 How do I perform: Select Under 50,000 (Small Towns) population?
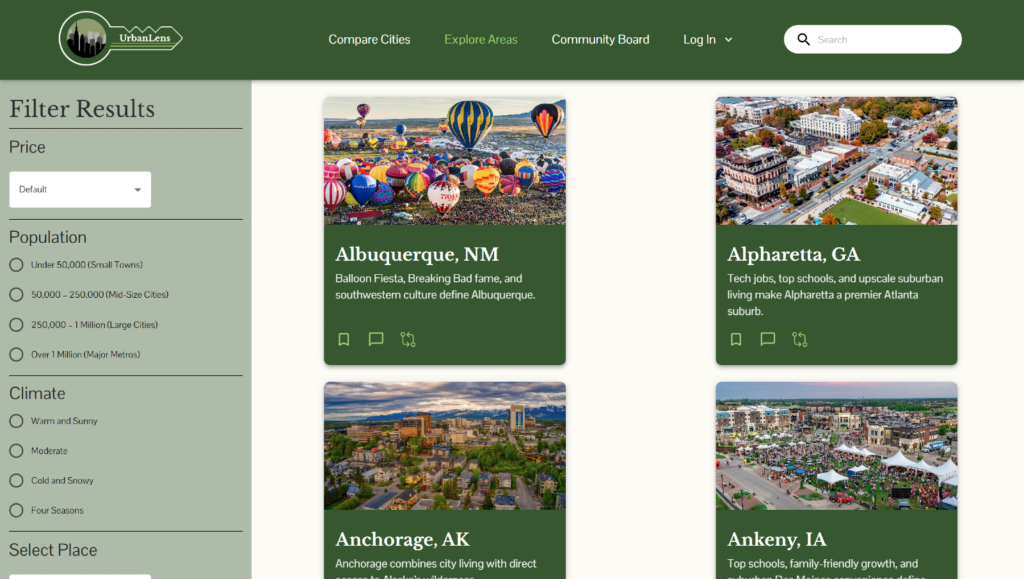pos(16,265)
